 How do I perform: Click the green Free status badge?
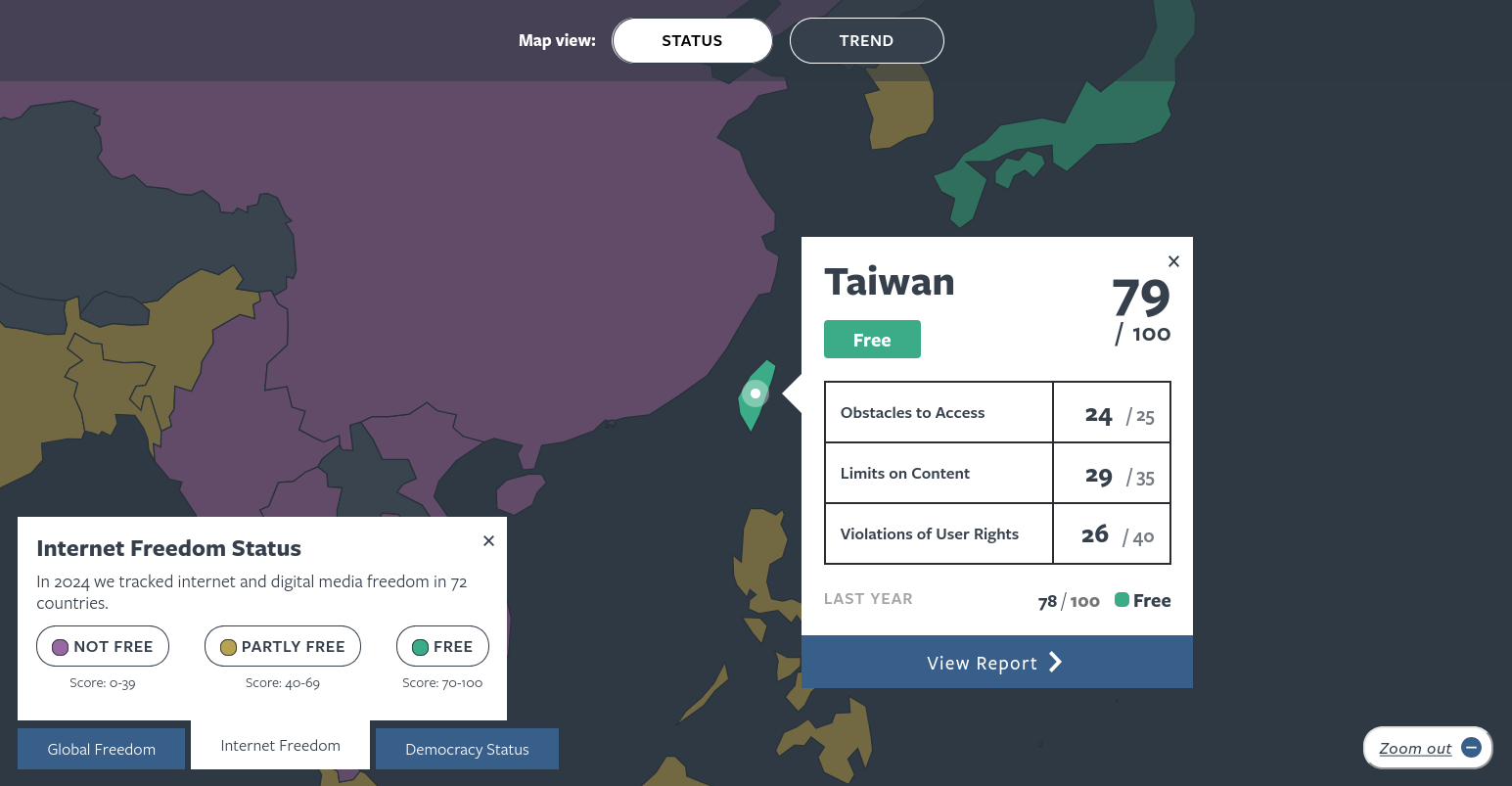872,340
